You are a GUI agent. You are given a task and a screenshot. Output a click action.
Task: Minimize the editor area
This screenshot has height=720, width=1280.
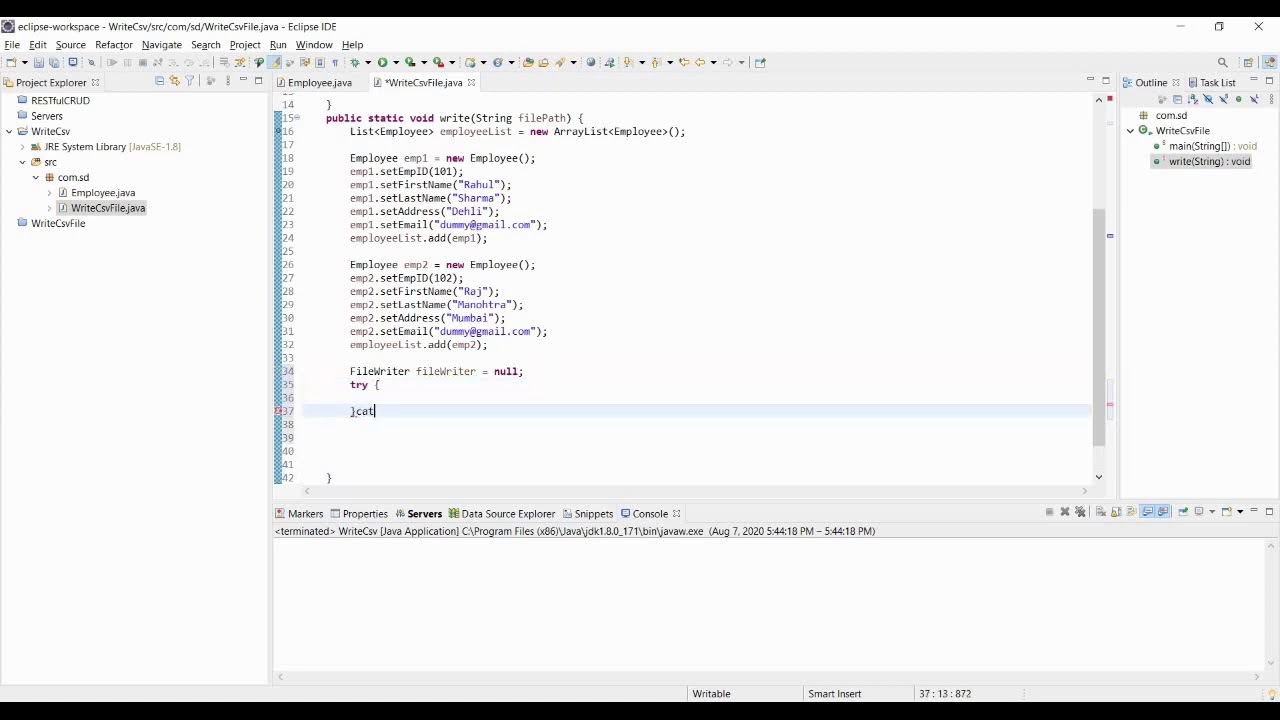[1090, 80]
